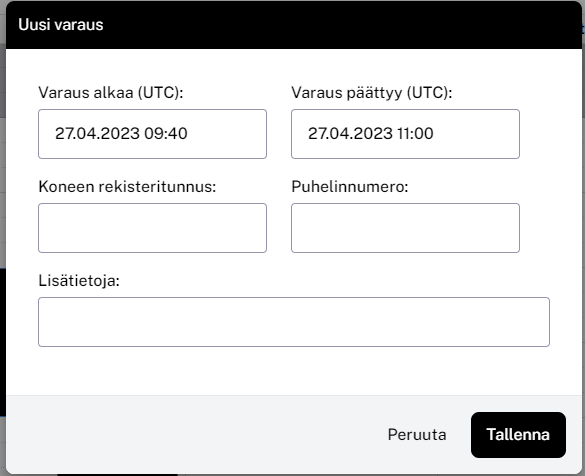Image resolution: width=585 pixels, height=476 pixels.
Task: Click the "Koneen rekisteritunnus:" label
Action: (127, 187)
